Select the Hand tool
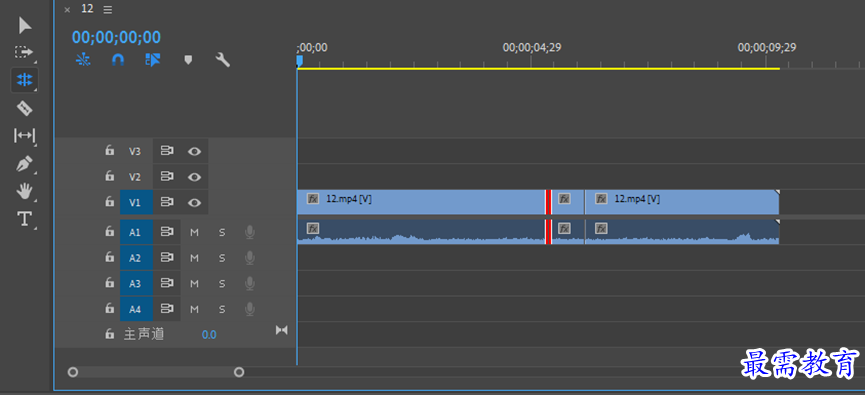865x395 pixels. pos(24,191)
